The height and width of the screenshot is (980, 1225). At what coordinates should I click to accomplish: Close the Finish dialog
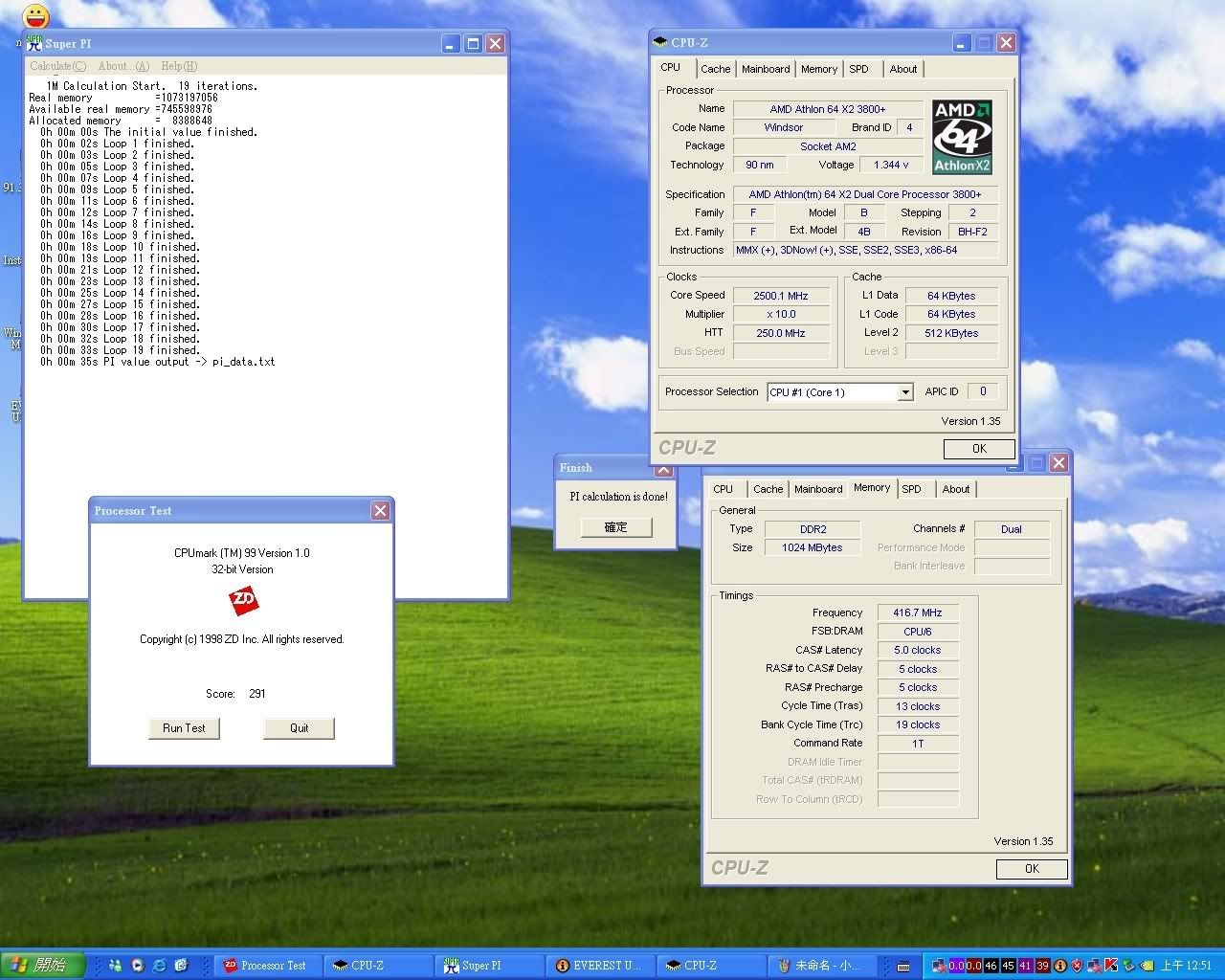pos(663,469)
